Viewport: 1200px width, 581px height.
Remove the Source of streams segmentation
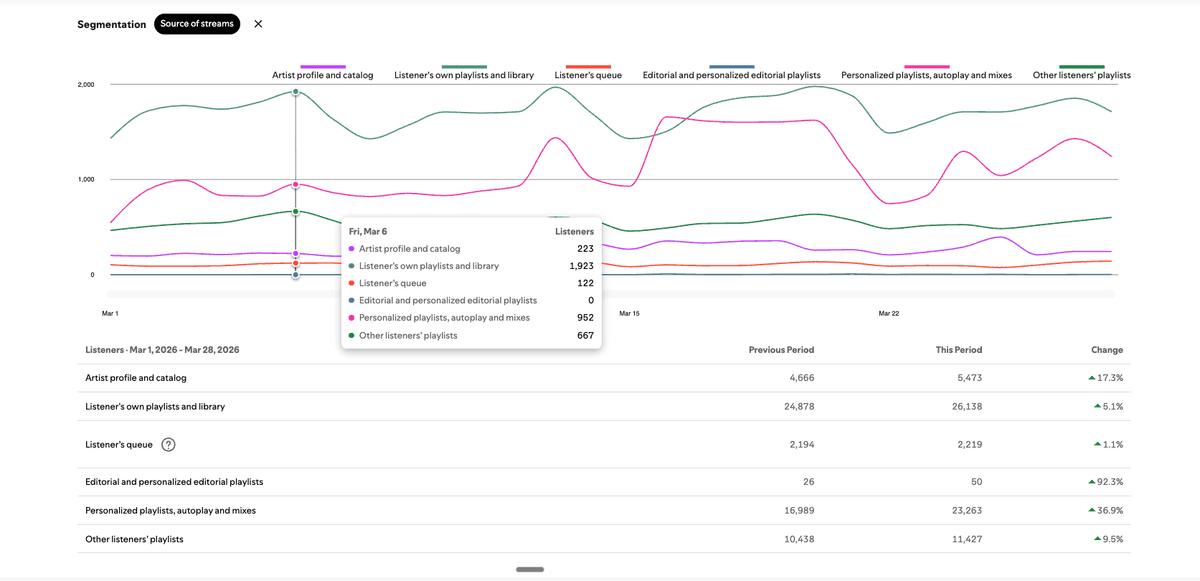pyautogui.click(x=258, y=24)
